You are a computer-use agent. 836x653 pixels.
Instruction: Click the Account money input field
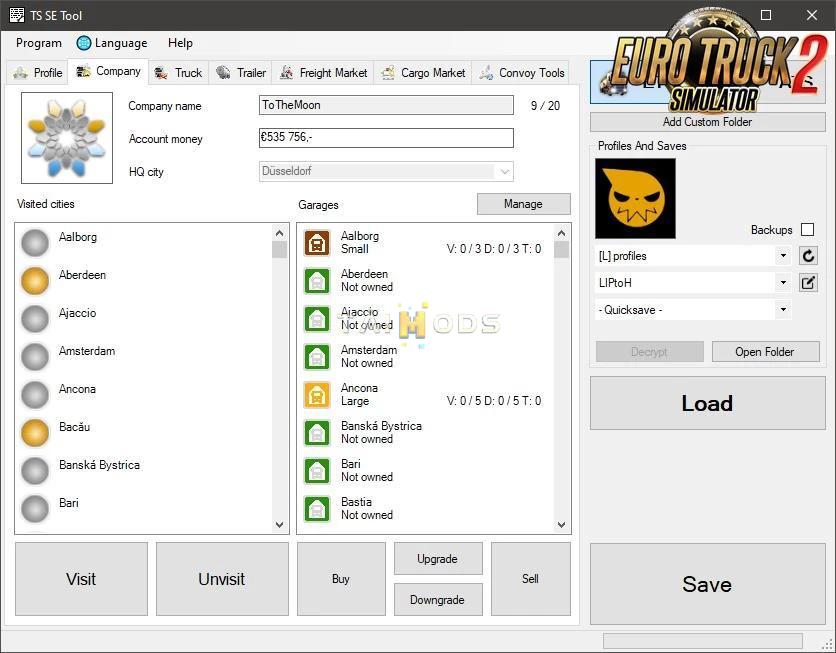387,138
